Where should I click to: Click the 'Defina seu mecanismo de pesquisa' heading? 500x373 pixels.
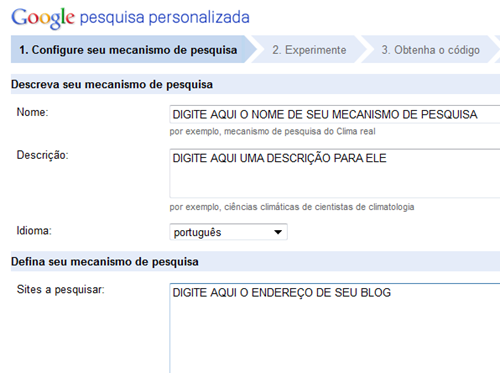pos(105,262)
